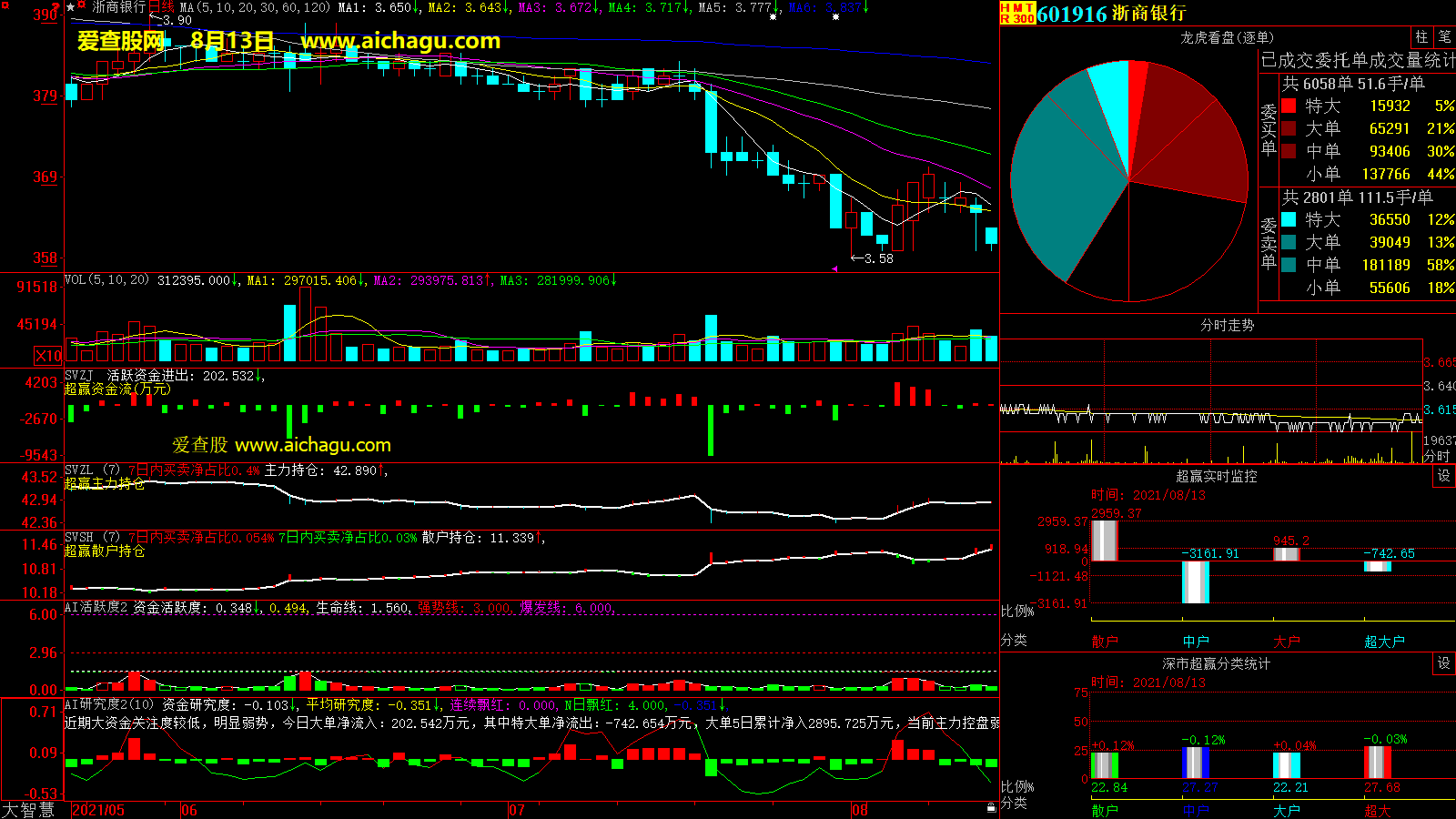Click the small lock icon on timeline
This screenshot has width=1456, height=819.
991,807
